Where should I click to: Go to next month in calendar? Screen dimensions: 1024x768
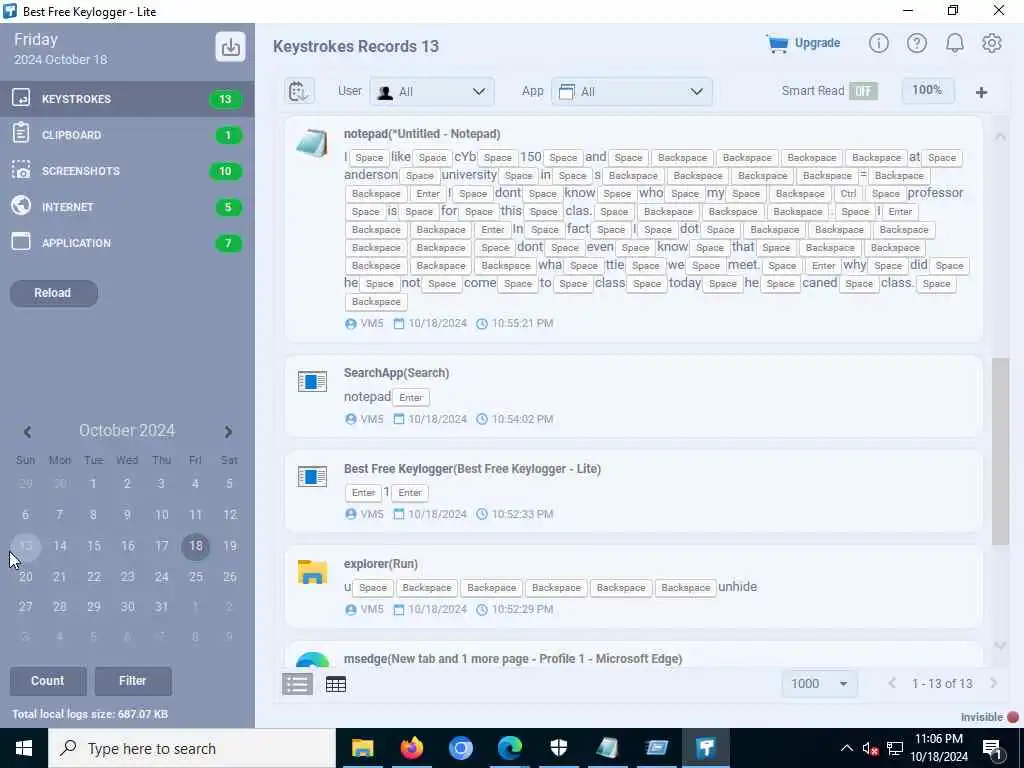coord(228,432)
